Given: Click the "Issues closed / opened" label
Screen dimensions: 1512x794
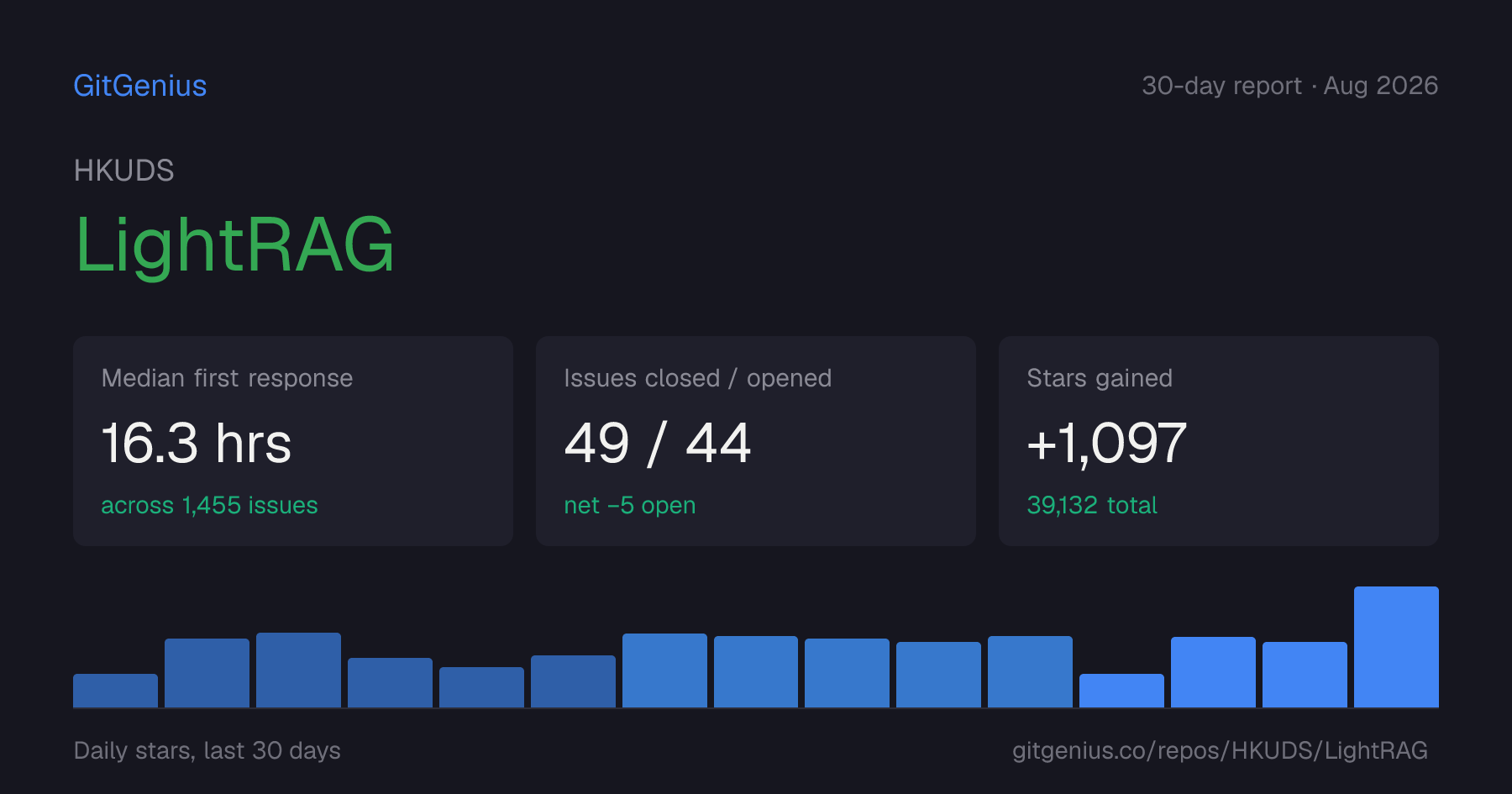Looking at the screenshot, I should point(697,378).
